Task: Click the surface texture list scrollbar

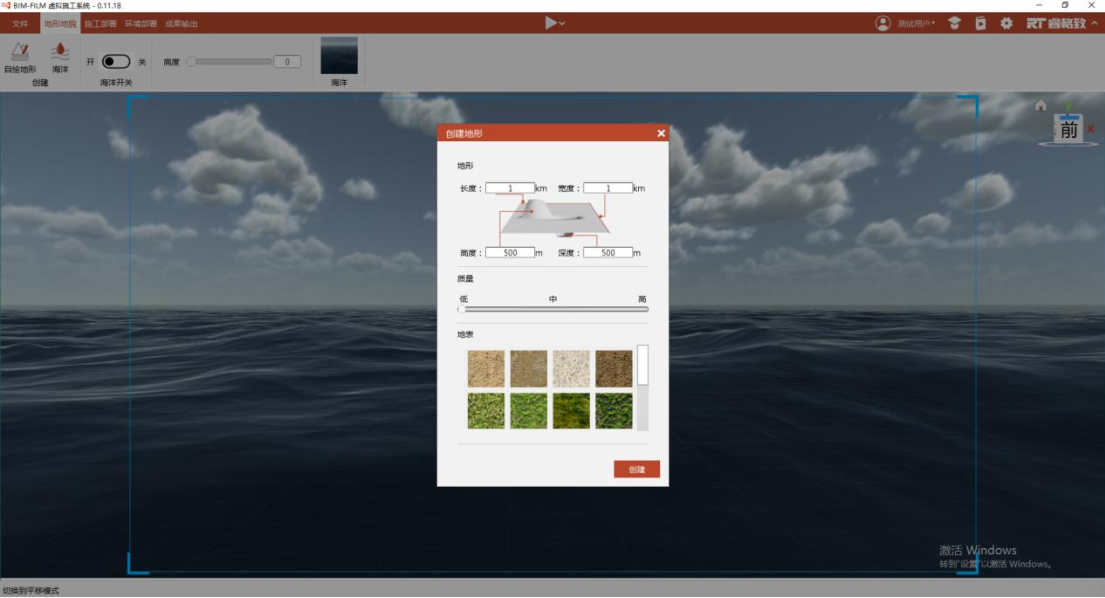Action: 643,387
